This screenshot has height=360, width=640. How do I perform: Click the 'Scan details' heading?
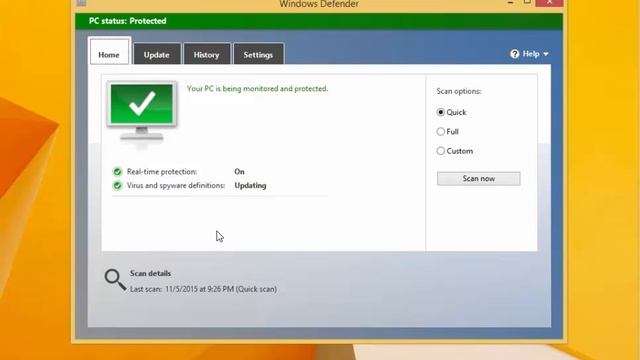150,273
